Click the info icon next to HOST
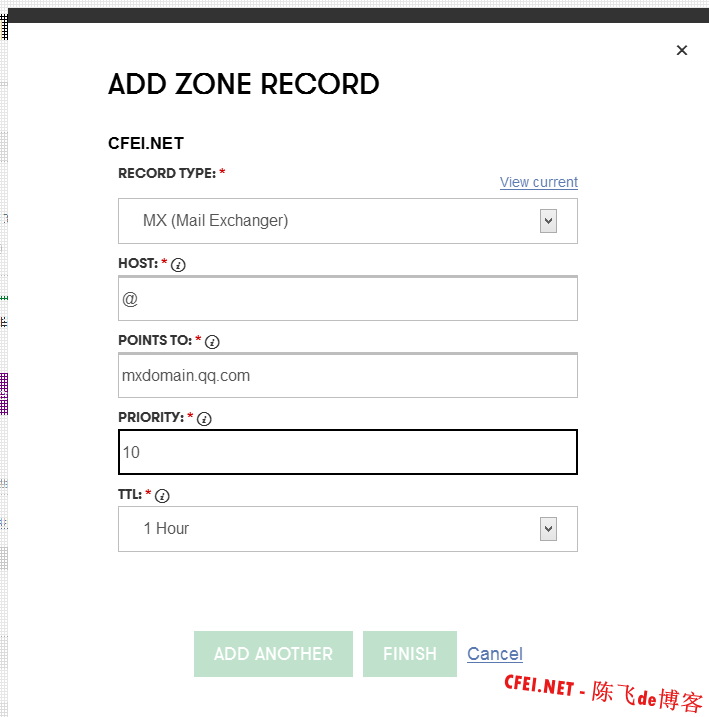The width and height of the screenshot is (709, 717). (178, 265)
